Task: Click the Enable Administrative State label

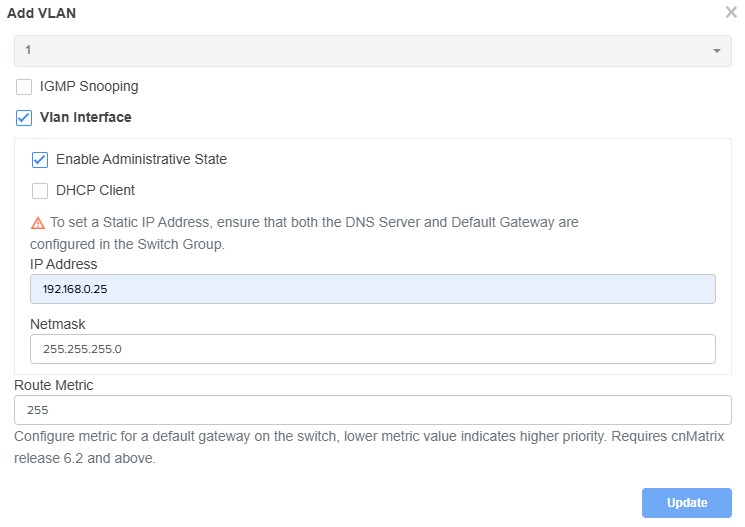Action: [x=141, y=160]
